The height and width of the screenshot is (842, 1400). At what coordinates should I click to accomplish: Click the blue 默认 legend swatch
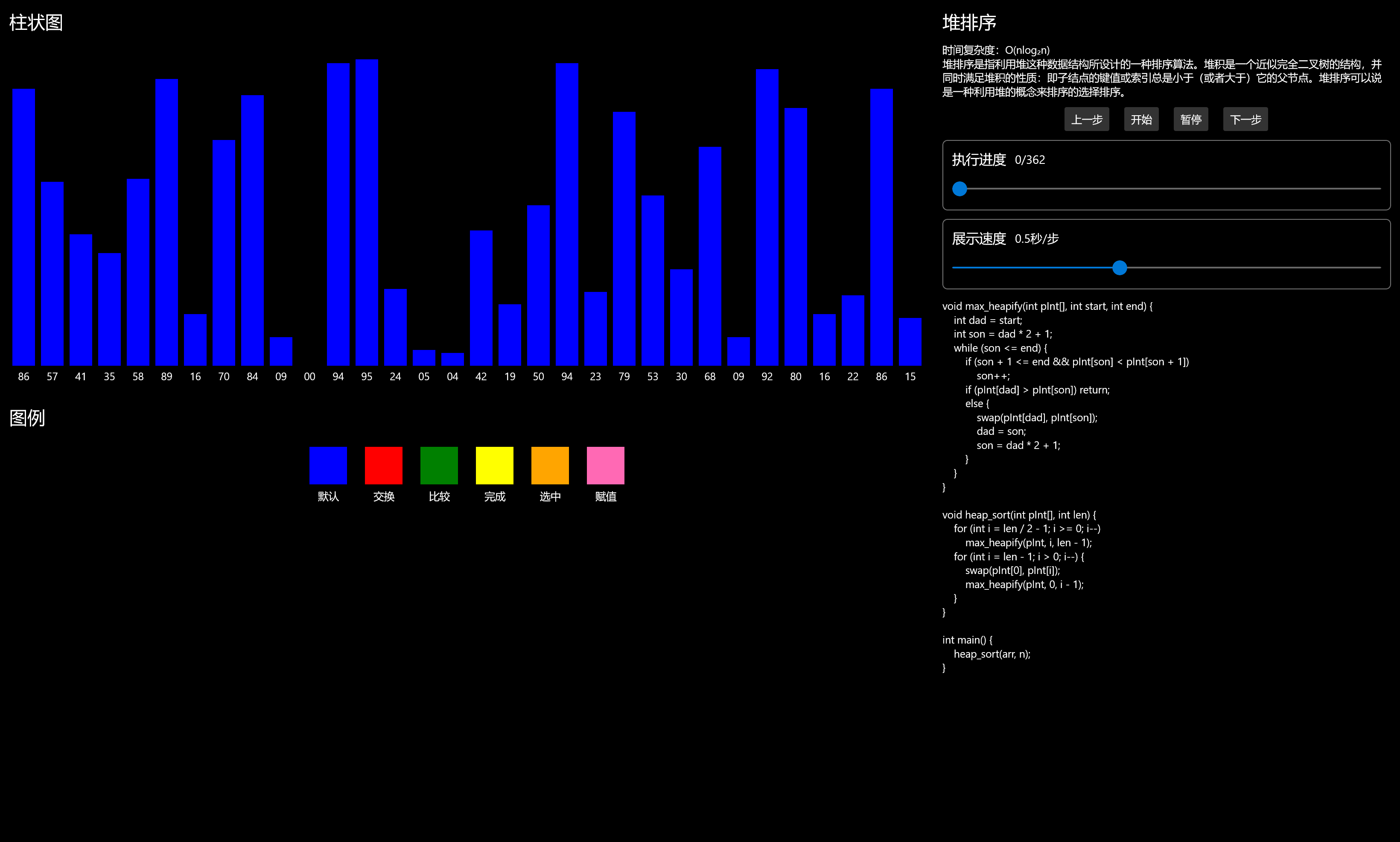click(328, 465)
